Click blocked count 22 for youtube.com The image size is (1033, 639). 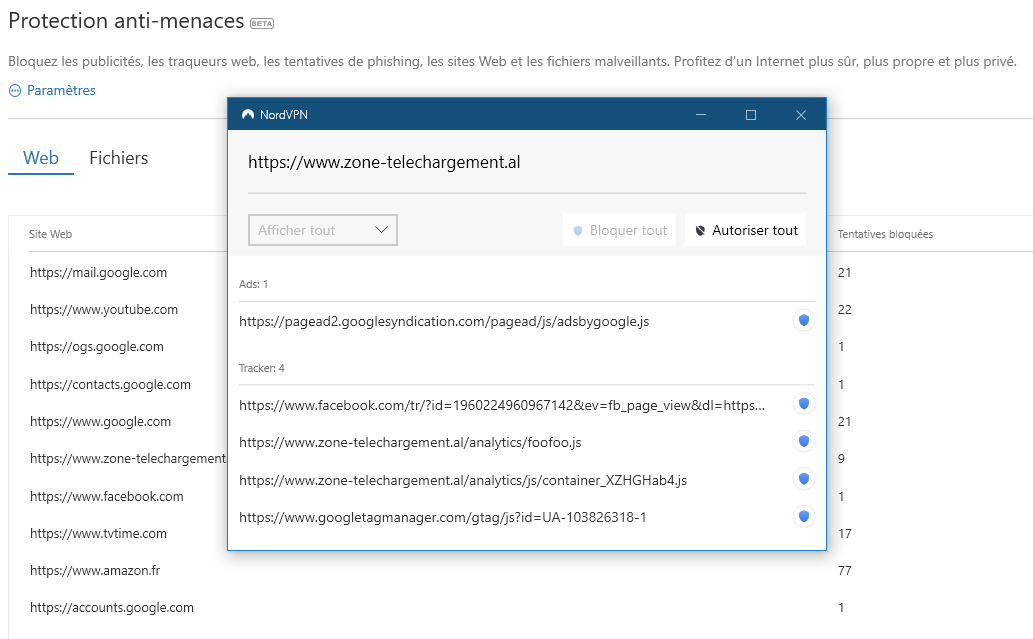click(x=845, y=310)
